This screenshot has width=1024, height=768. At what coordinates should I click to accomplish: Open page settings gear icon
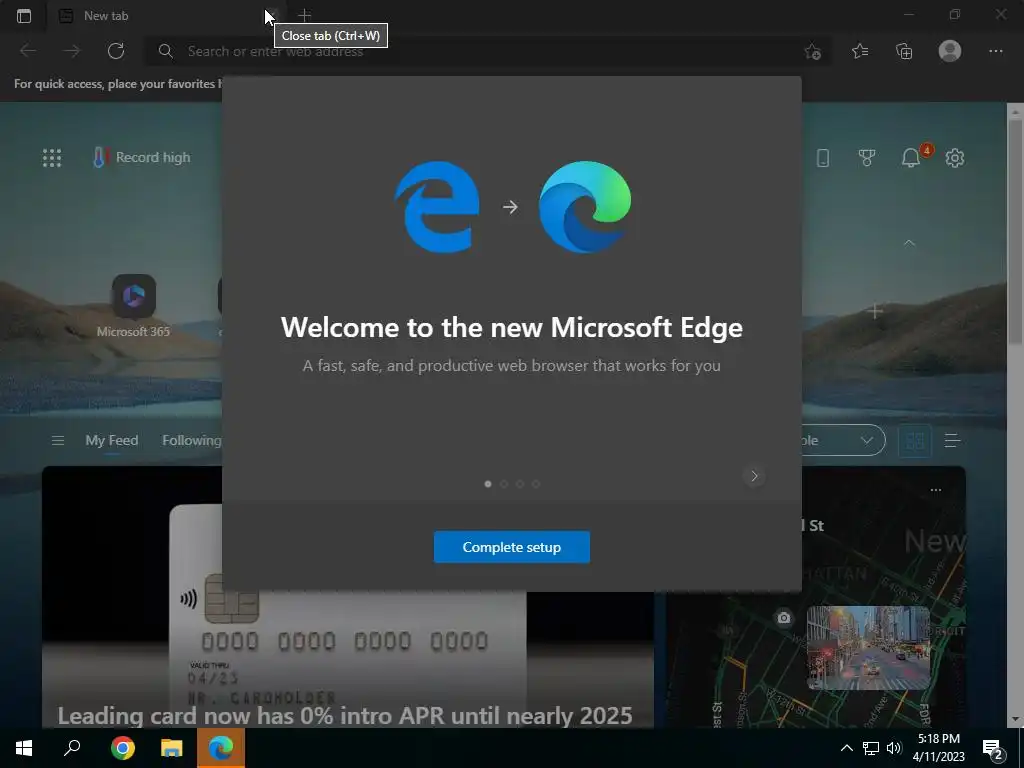pyautogui.click(x=955, y=158)
